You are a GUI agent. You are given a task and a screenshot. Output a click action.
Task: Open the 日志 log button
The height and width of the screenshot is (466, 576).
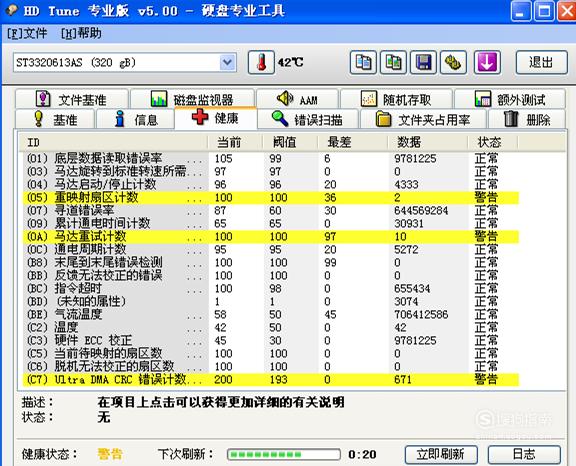(x=524, y=455)
